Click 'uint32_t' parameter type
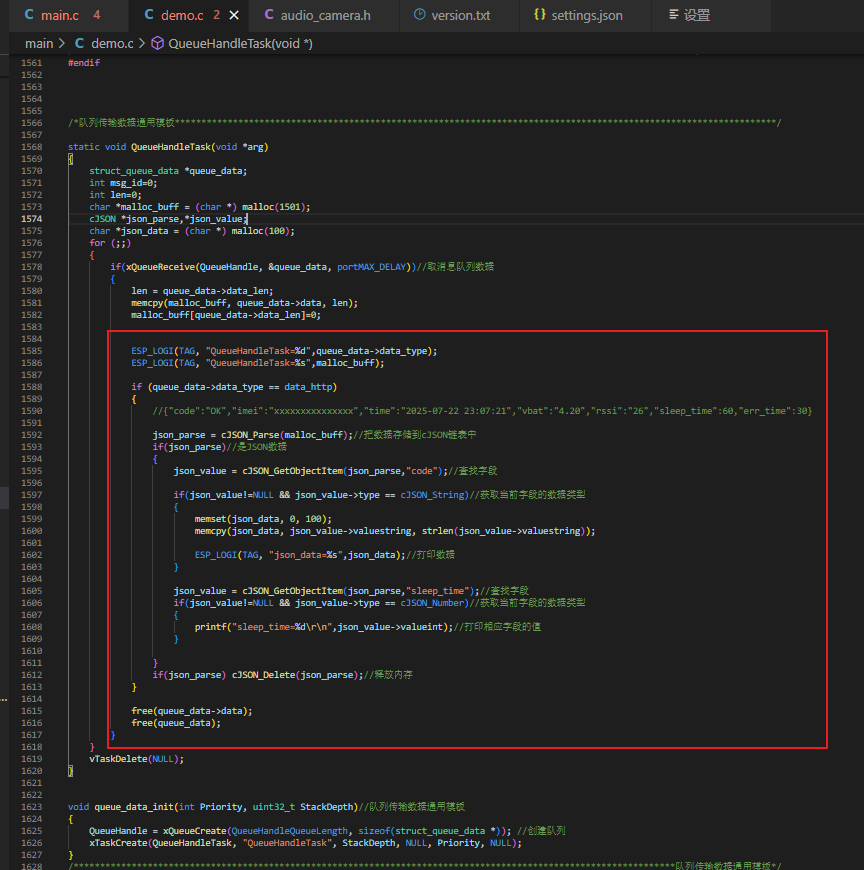 (274, 807)
